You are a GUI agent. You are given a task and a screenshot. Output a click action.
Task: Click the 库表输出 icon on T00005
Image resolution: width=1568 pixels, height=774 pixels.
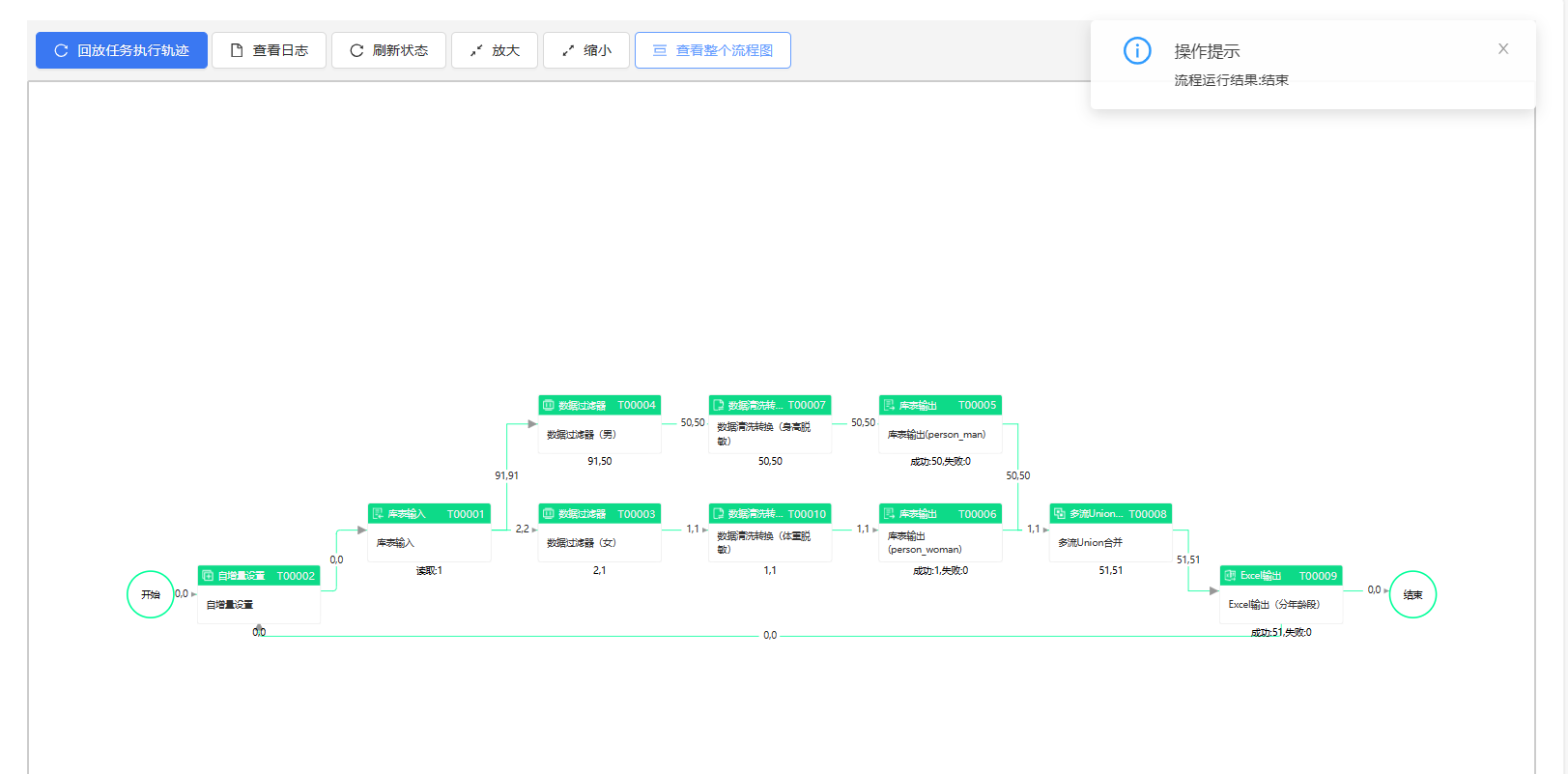click(x=889, y=405)
